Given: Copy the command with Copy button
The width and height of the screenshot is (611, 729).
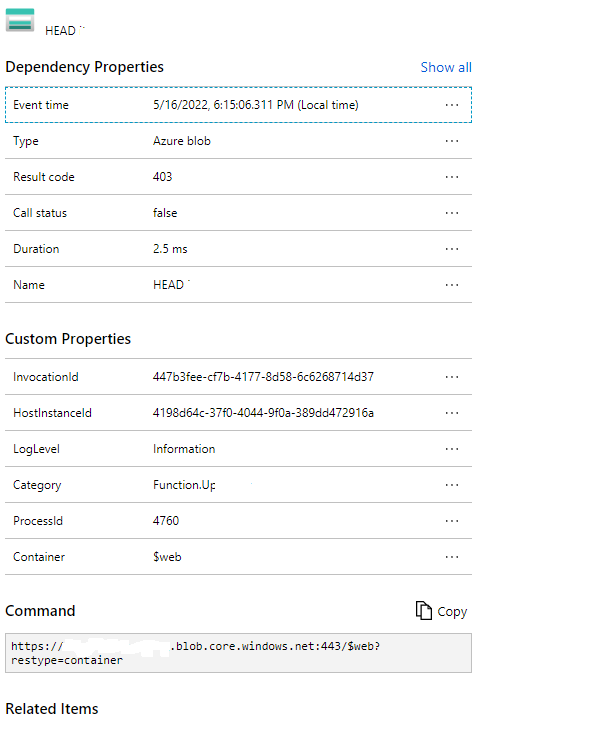Looking at the screenshot, I should click(x=441, y=611).
